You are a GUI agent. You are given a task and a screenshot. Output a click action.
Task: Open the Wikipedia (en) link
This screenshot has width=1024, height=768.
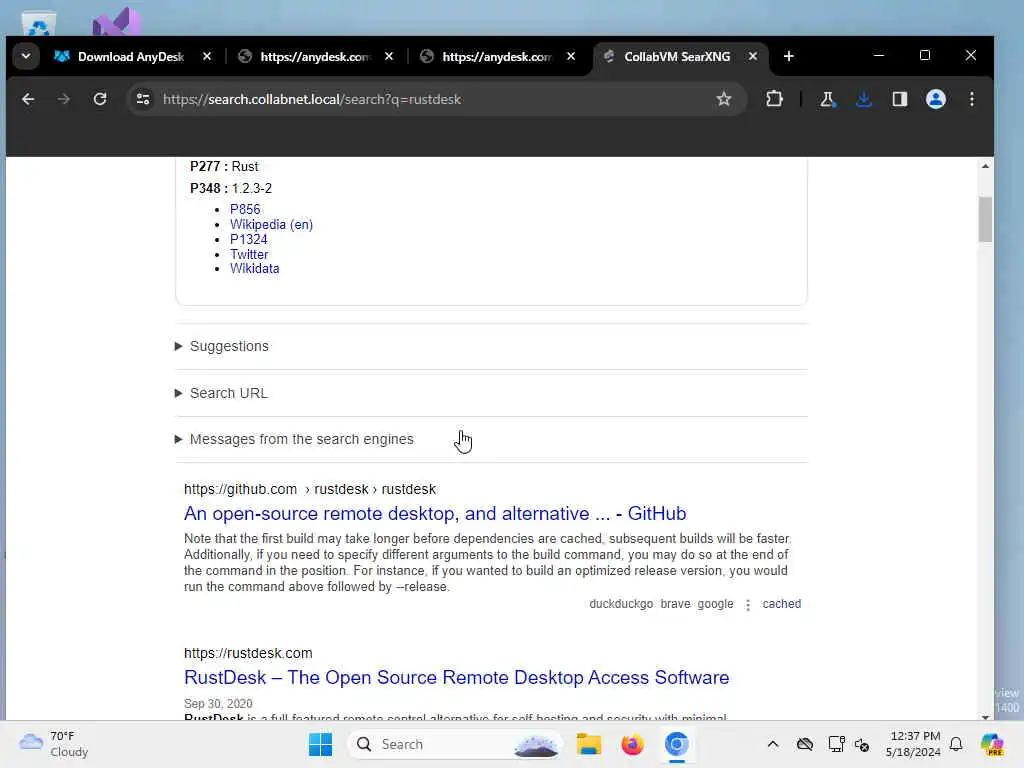271,224
